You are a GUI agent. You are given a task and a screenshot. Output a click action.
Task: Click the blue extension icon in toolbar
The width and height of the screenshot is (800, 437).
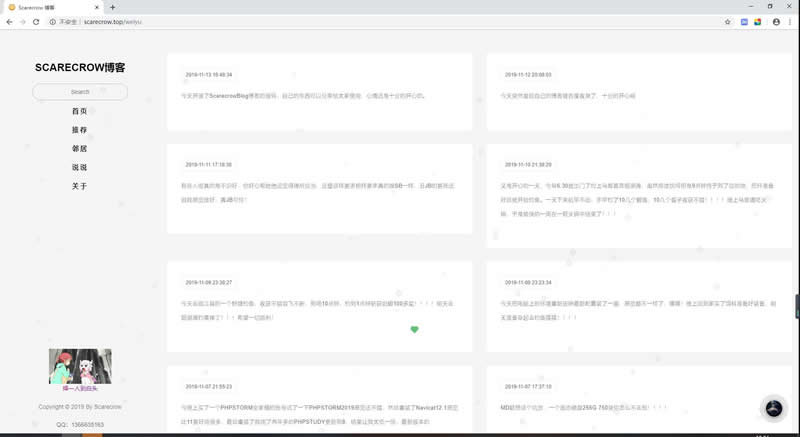(x=744, y=21)
